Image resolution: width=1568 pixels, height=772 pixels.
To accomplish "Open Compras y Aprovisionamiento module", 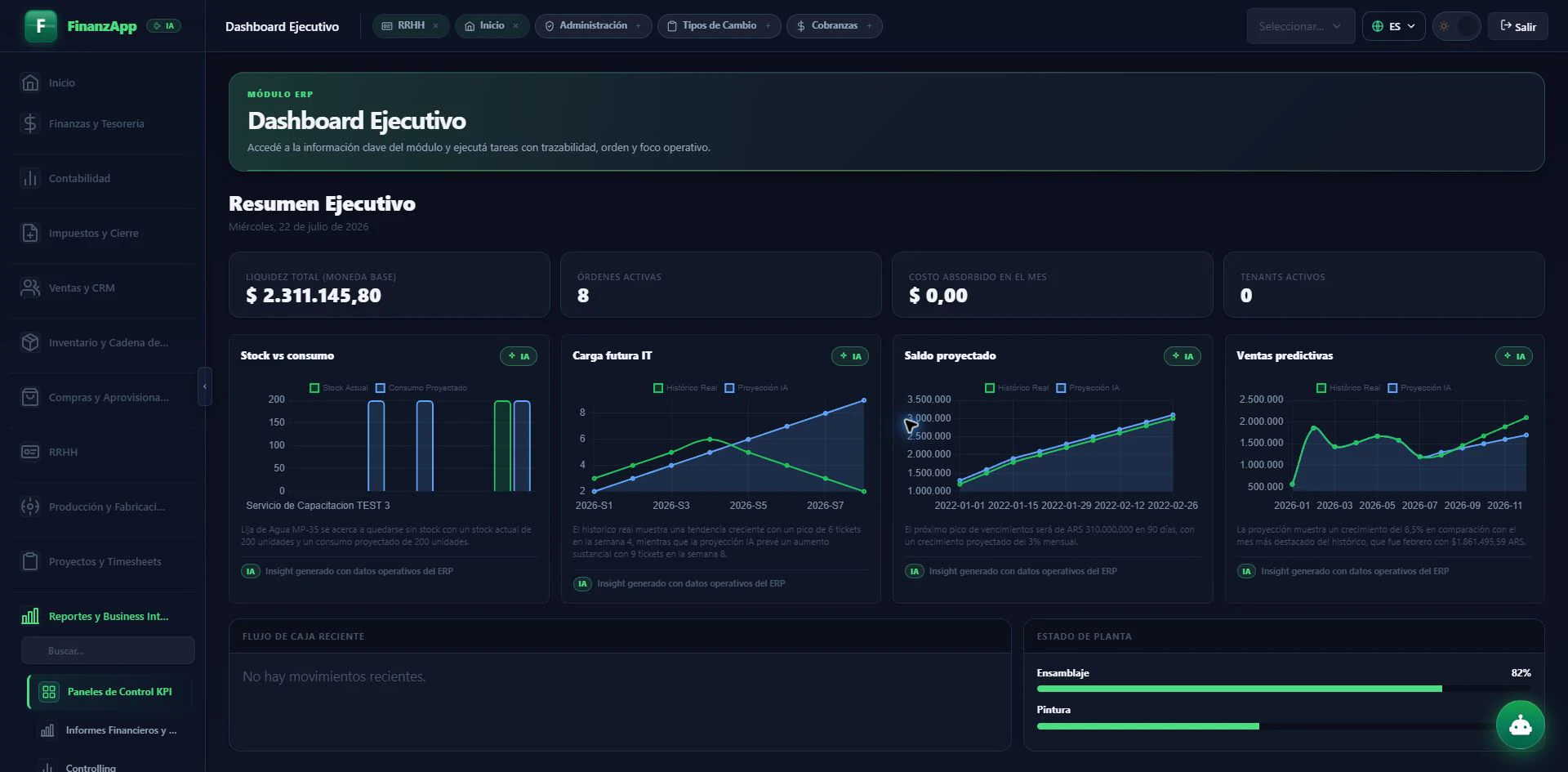I will [x=102, y=397].
